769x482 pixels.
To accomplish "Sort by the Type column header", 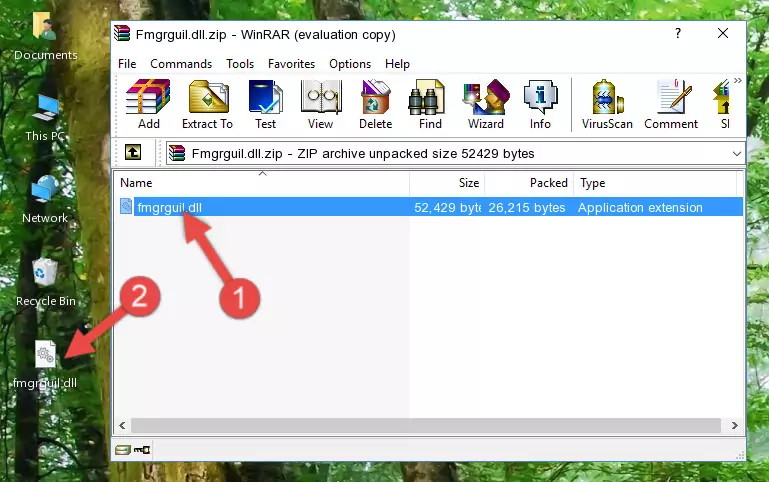I will pyautogui.click(x=655, y=183).
